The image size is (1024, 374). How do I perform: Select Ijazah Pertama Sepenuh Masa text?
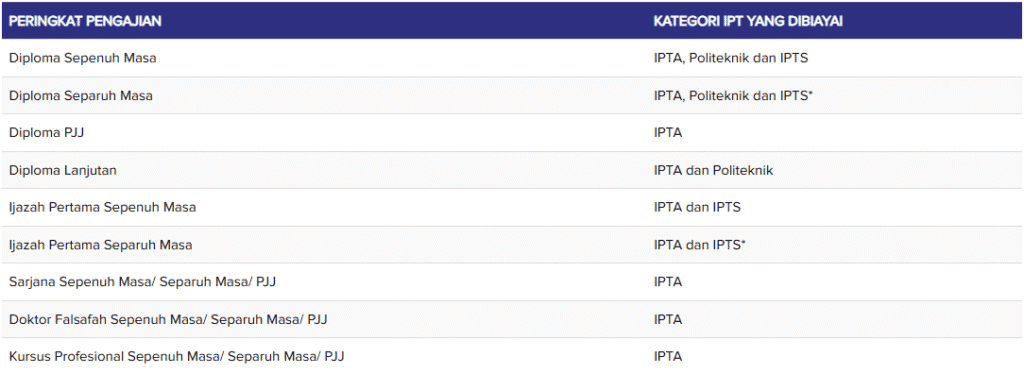pyautogui.click(x=103, y=208)
